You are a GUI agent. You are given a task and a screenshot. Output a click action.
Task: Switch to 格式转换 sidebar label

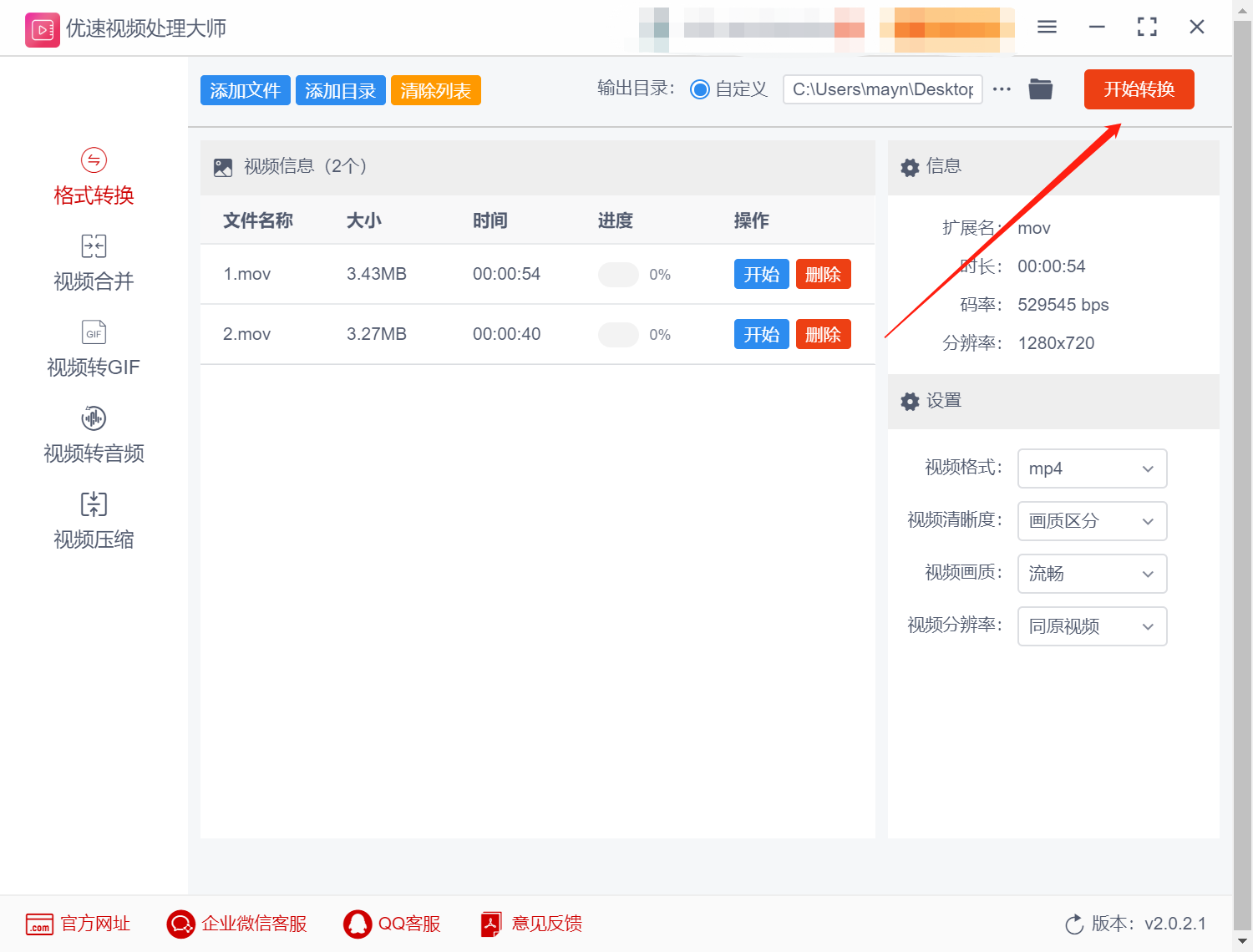(94, 195)
